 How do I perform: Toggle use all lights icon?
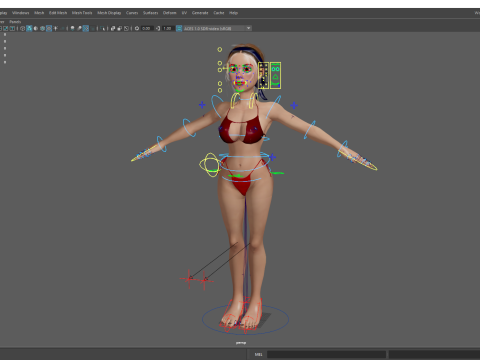[x=55, y=29]
